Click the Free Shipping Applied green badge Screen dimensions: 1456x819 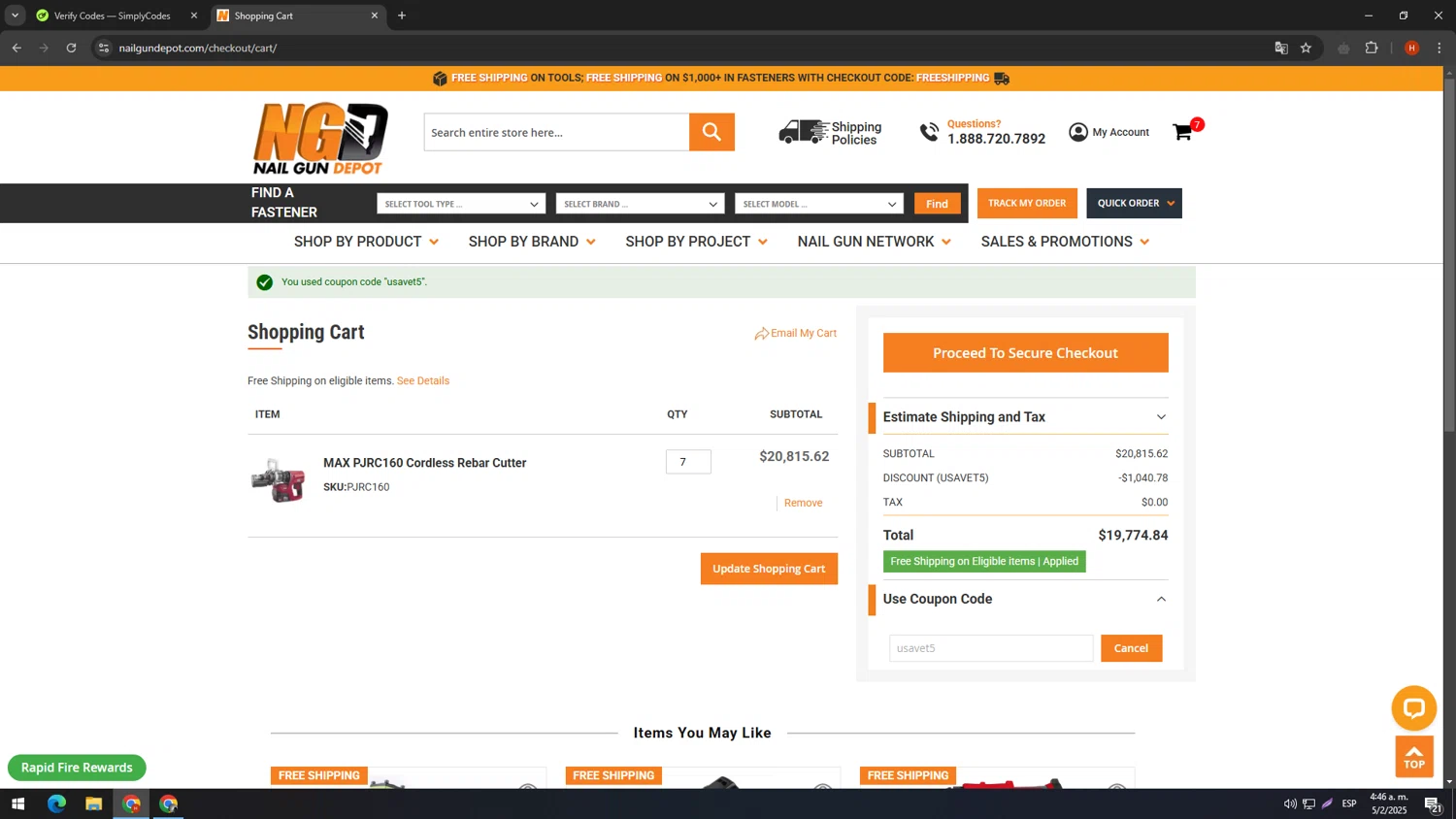[x=984, y=562]
